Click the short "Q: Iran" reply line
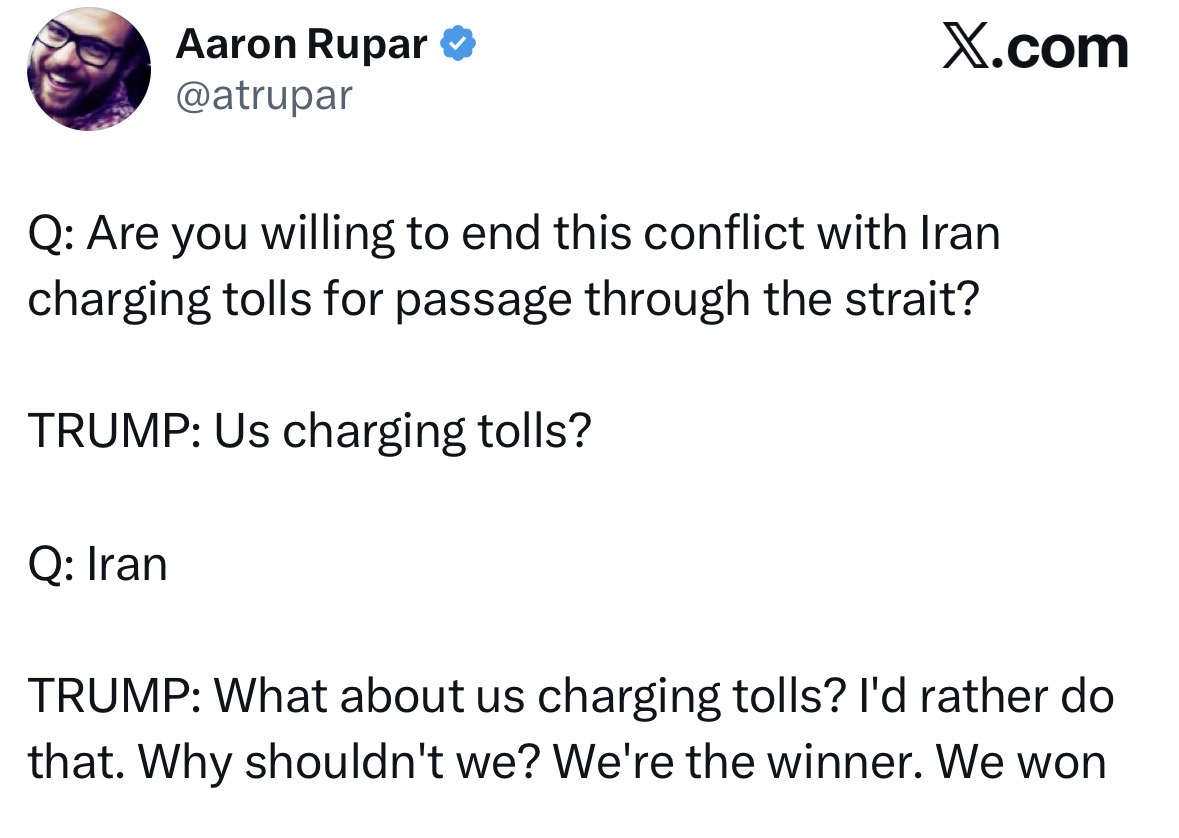This screenshot has height=838, width=1179. pos(97,564)
